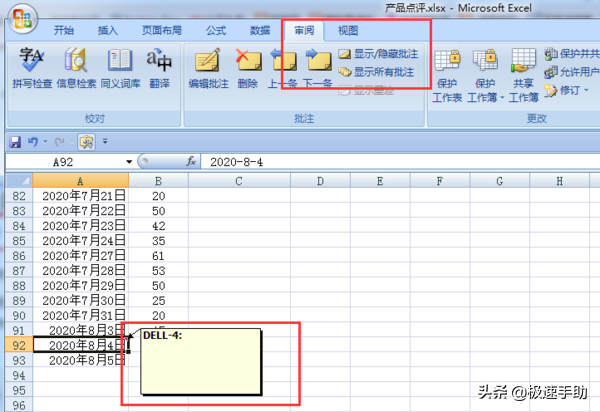Open Customize Quick Access Toolbar menu
This screenshot has height=412, width=600.
(x=105, y=142)
